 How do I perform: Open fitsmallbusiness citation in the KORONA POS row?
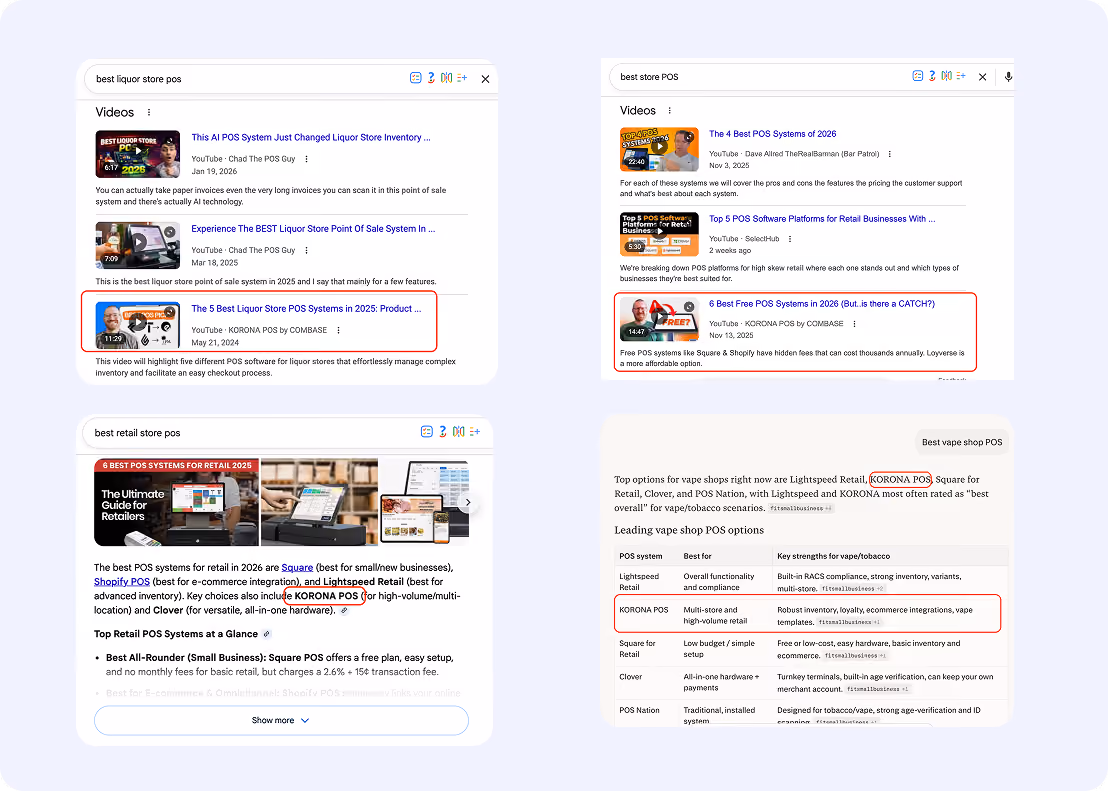pyautogui.click(x=849, y=622)
